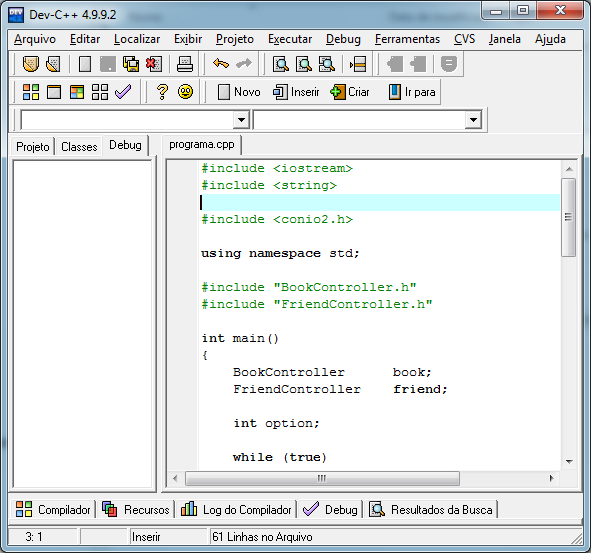This screenshot has width=591, height=553.
Task: Click Find Next, the third magnifier icon
Action: point(327,64)
